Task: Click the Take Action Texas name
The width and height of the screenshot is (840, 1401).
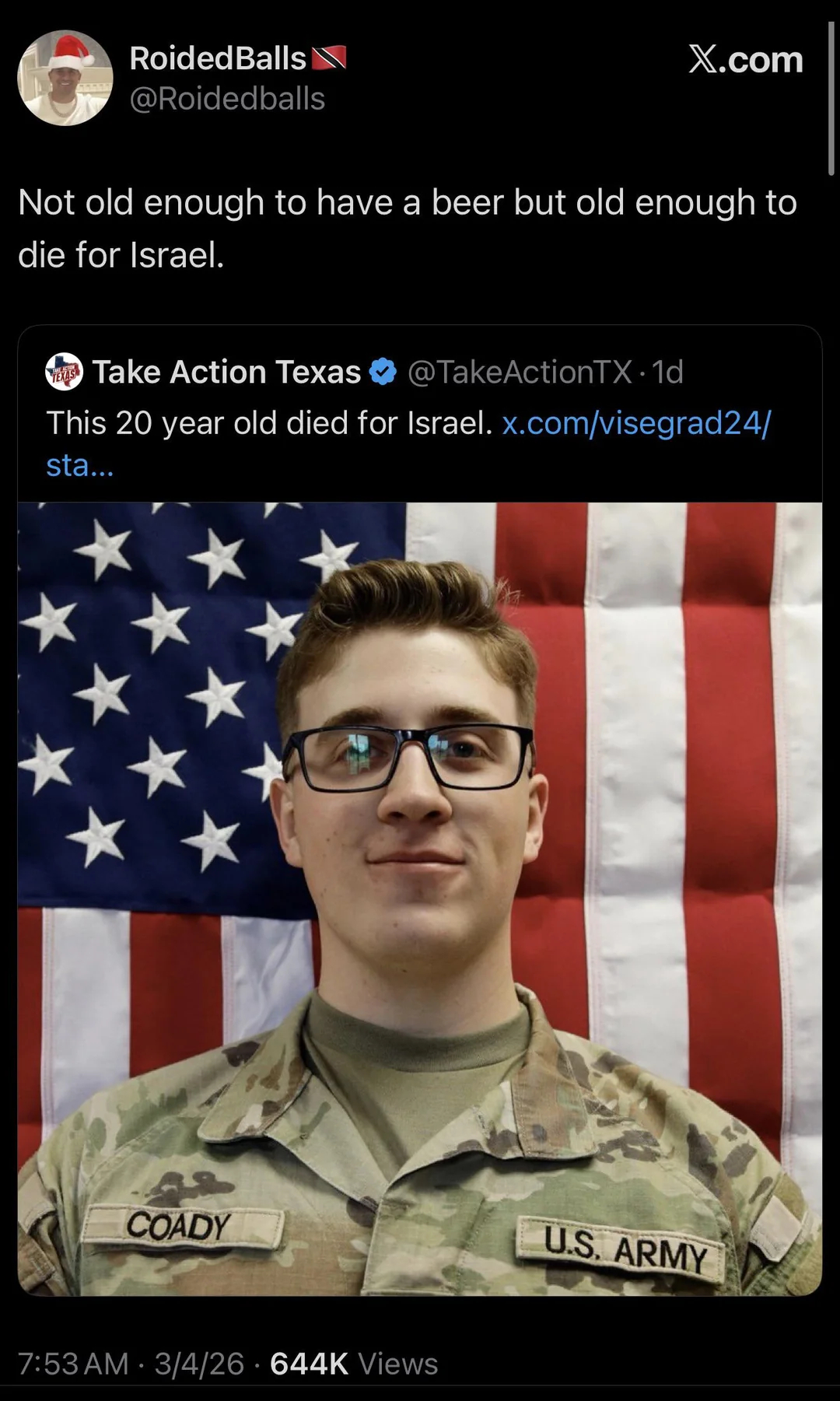Action: click(x=226, y=372)
